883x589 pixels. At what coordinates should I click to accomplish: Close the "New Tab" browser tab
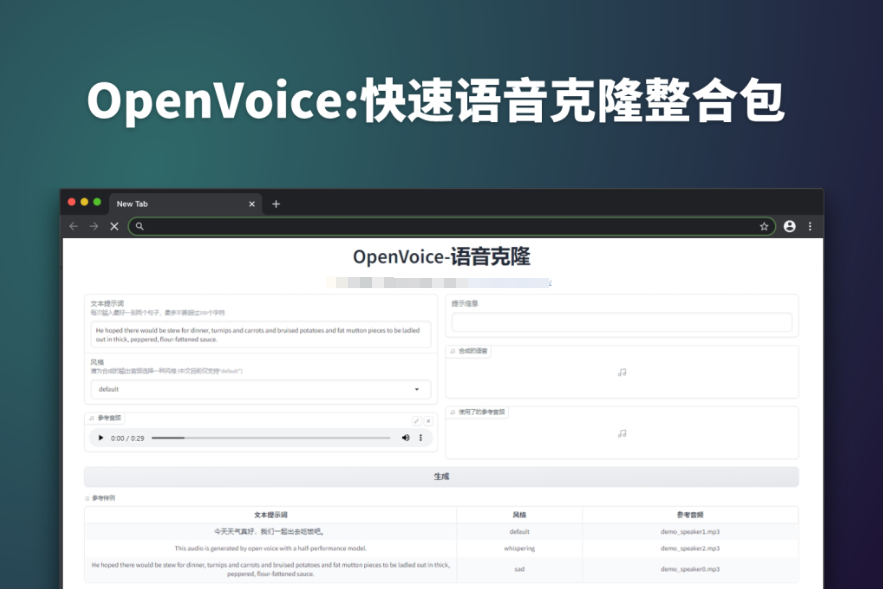[252, 204]
